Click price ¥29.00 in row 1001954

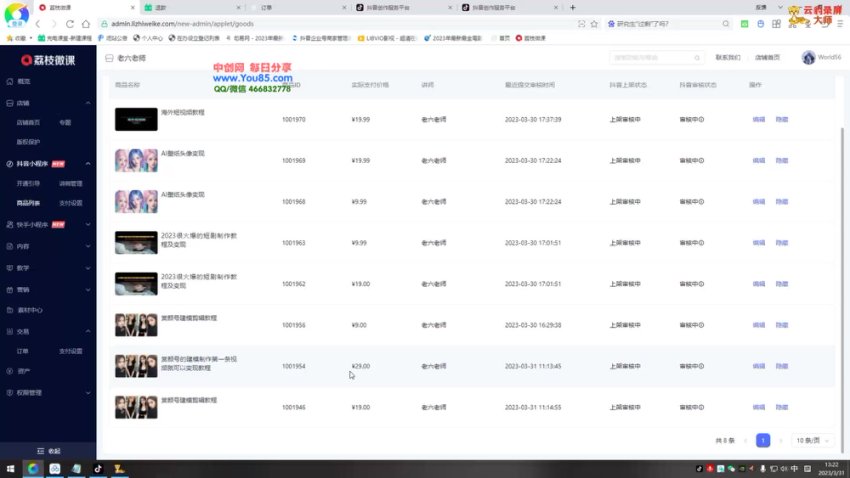(x=360, y=366)
